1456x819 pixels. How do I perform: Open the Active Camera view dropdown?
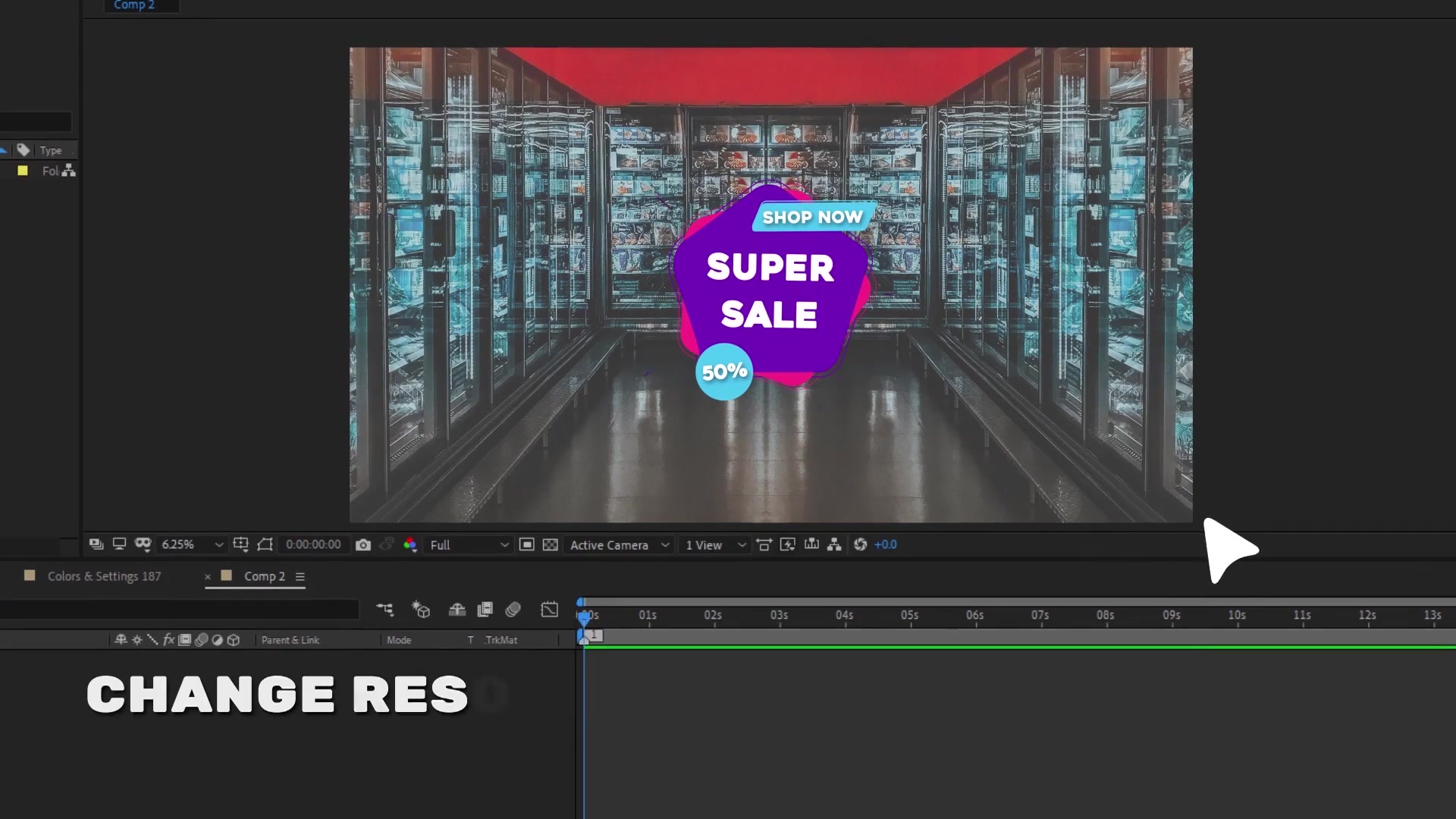[x=620, y=544]
